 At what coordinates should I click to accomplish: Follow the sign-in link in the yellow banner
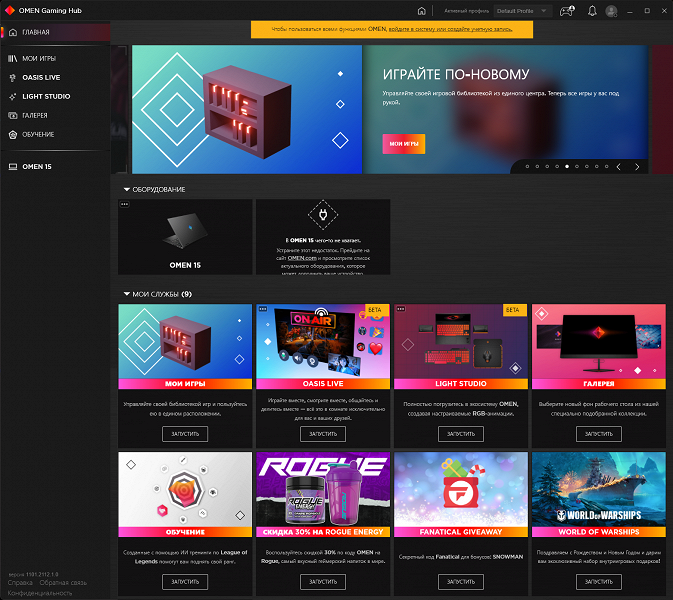click(450, 29)
